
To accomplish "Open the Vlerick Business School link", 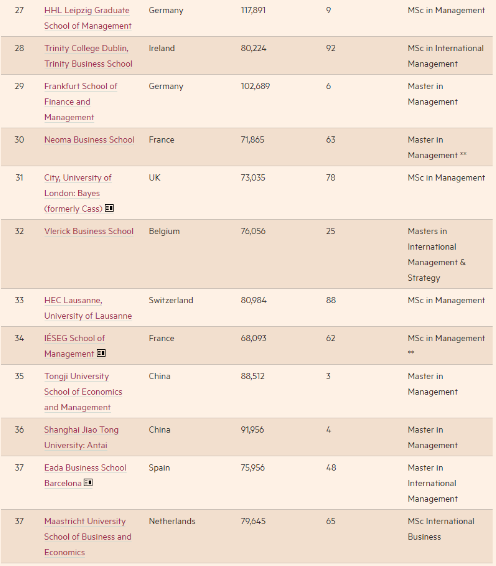I will click(x=89, y=231).
